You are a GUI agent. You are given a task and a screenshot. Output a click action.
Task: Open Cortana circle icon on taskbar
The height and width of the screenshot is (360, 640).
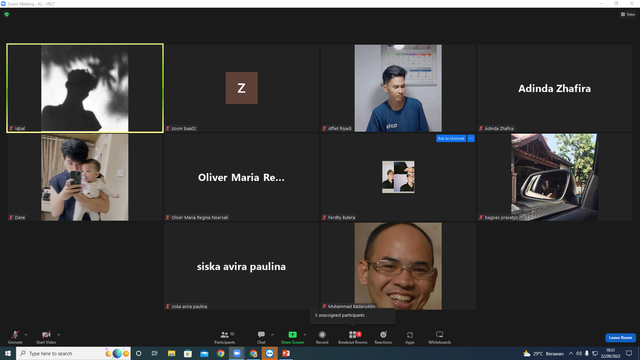point(139,353)
